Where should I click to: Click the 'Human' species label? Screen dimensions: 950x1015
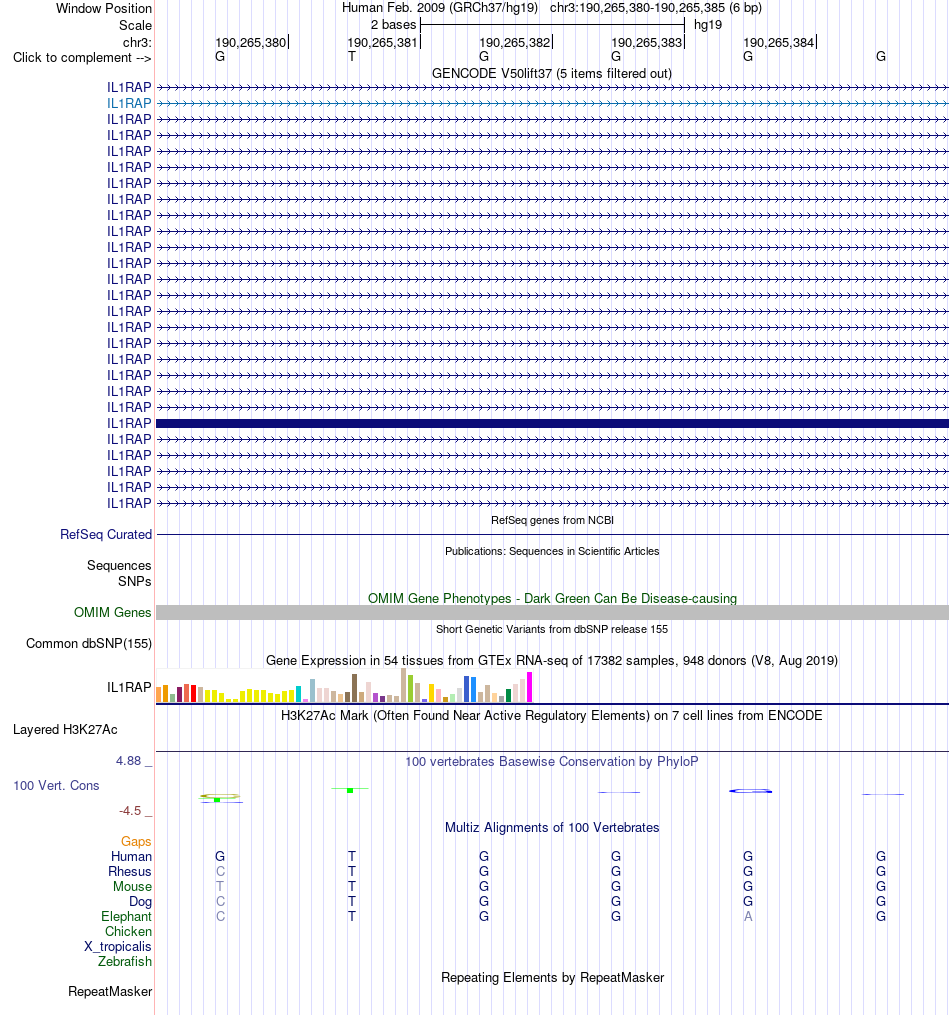pyautogui.click(x=131, y=856)
